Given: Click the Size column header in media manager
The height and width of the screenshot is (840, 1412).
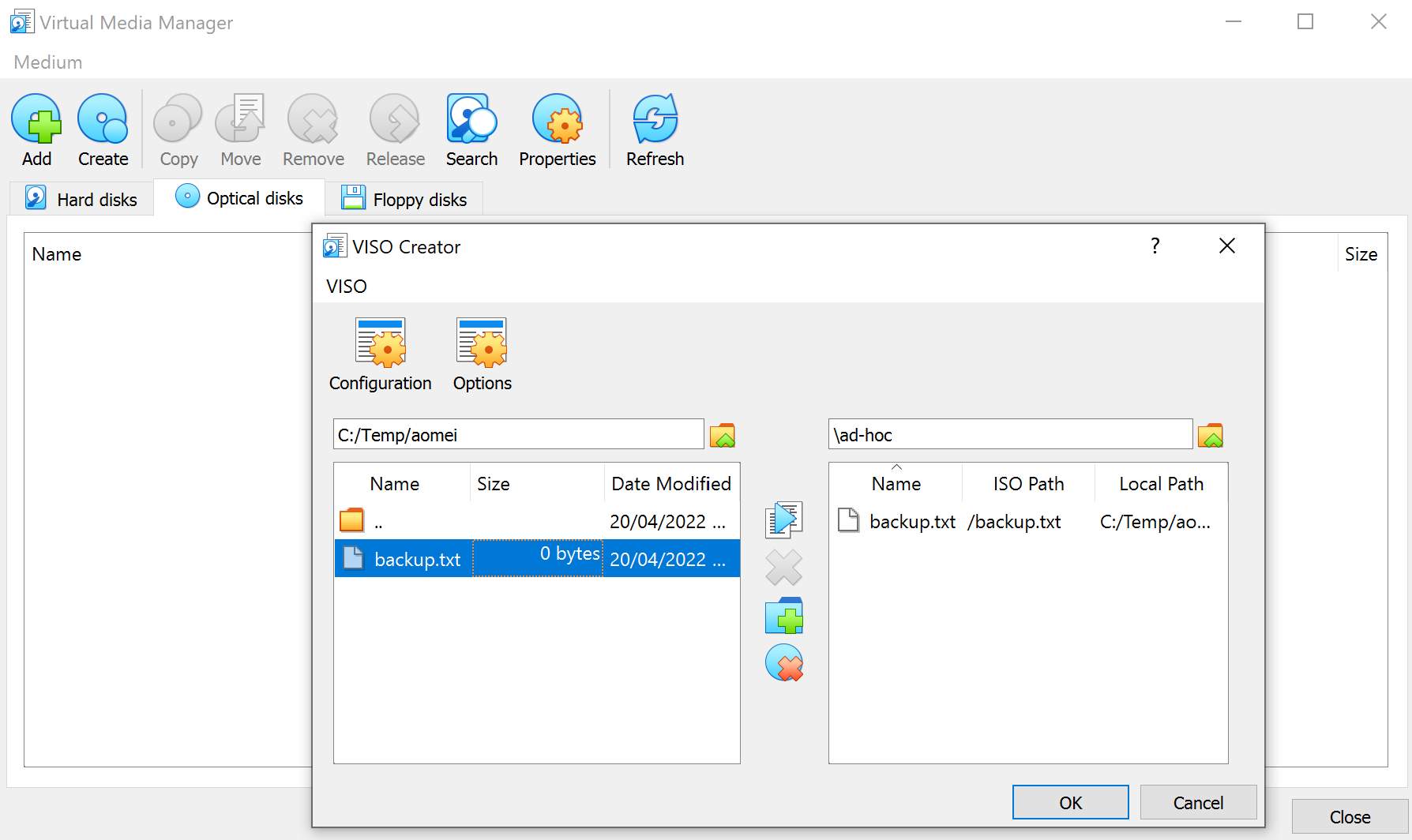Looking at the screenshot, I should coord(1361,254).
